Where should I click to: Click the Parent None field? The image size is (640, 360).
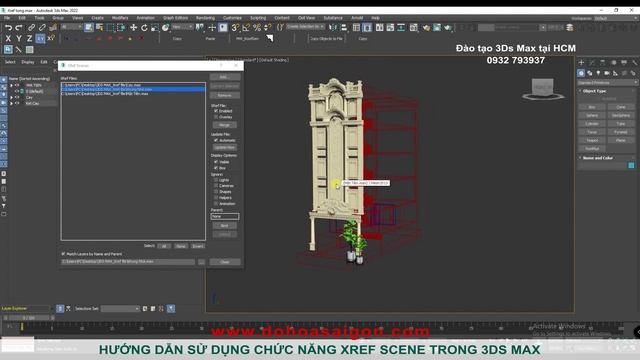coord(225,216)
